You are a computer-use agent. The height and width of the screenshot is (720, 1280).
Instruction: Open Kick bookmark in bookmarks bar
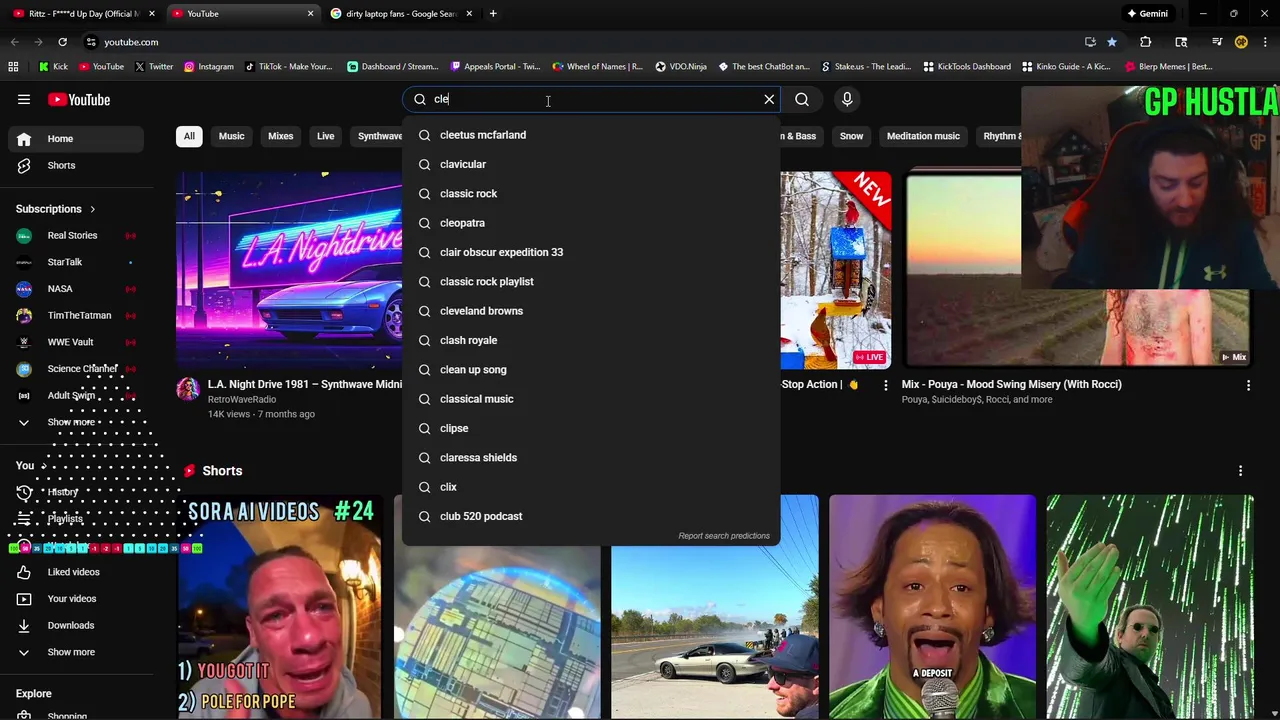[x=53, y=67]
